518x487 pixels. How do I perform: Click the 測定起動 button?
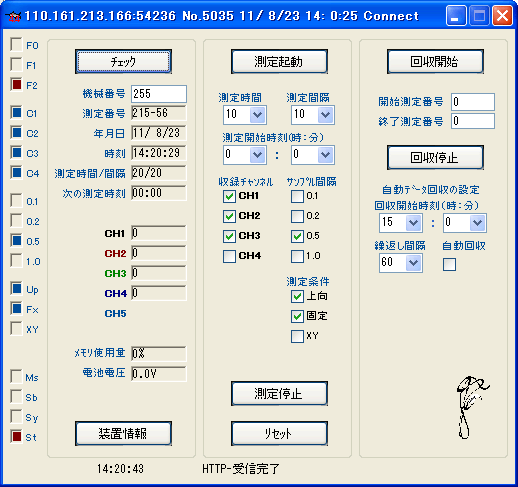[x=279, y=62]
